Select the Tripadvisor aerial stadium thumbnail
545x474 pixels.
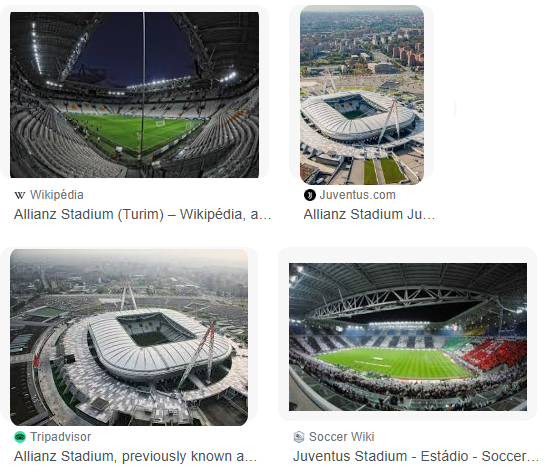[x=129, y=337]
